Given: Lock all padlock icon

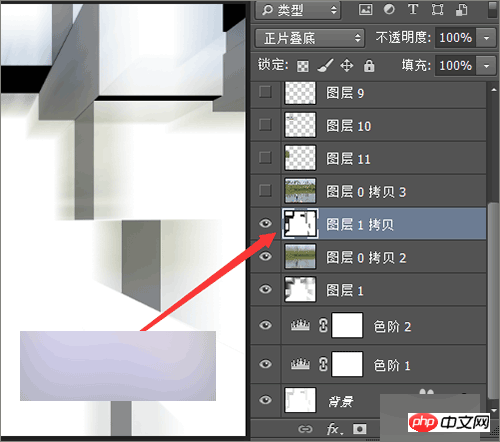Looking at the screenshot, I should pyautogui.click(x=369, y=66).
